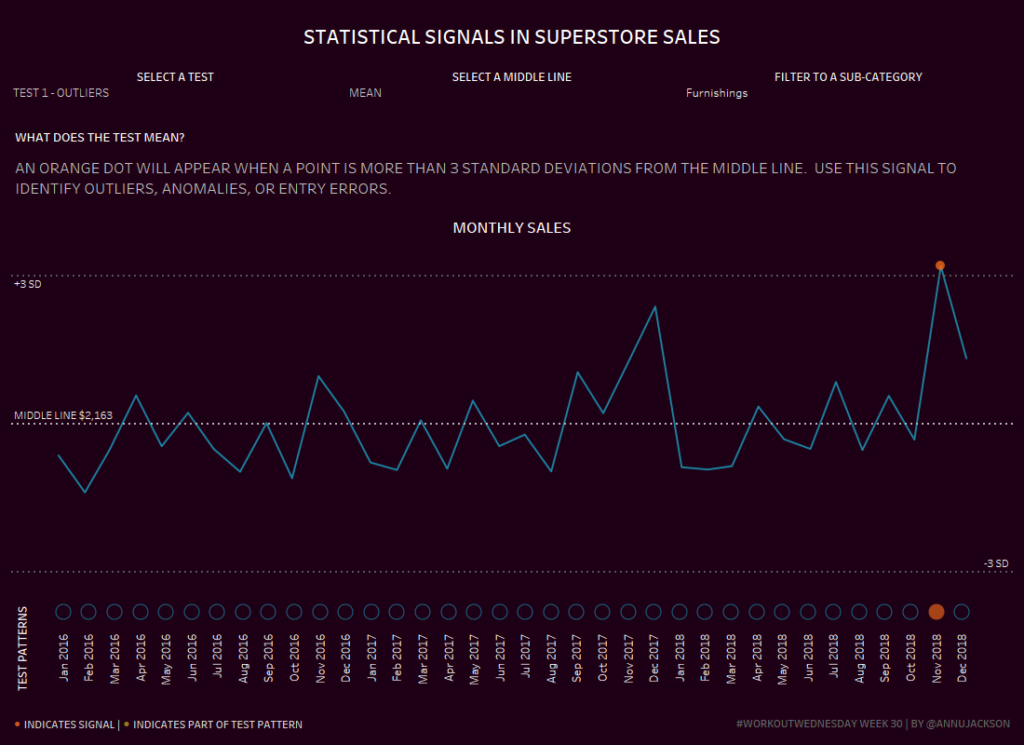Select the orange Nov 2018 test pattern circle
Image resolution: width=1024 pixels, height=745 pixels.
tap(936, 612)
